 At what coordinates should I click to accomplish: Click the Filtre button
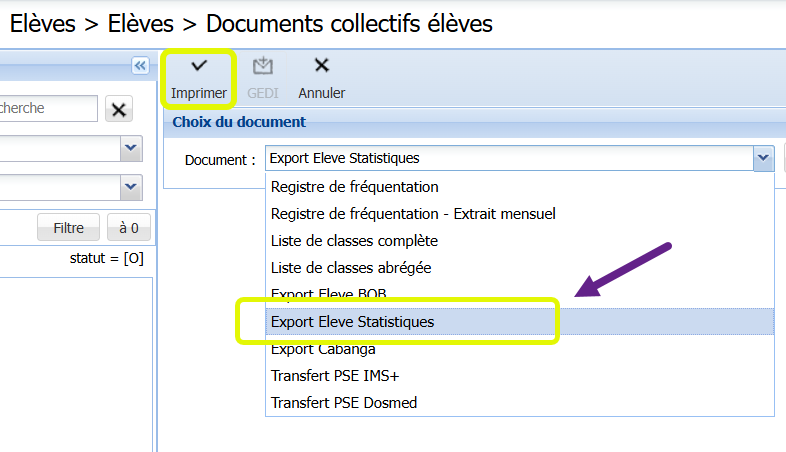click(x=69, y=228)
